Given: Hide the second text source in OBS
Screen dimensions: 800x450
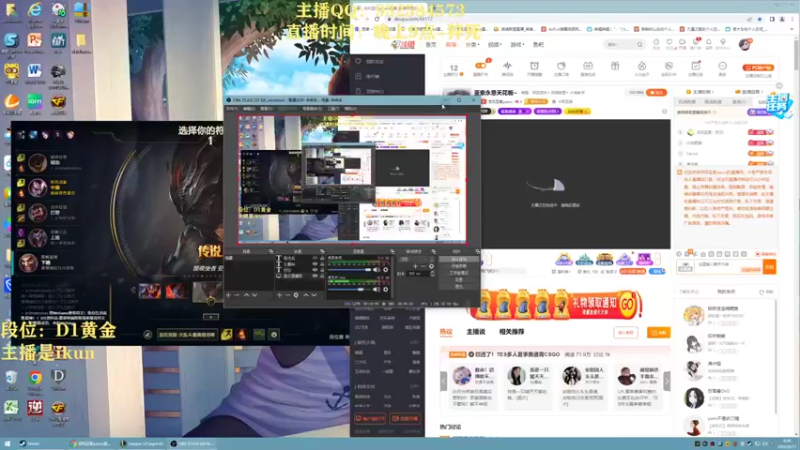Looking at the screenshot, I should [x=315, y=264].
